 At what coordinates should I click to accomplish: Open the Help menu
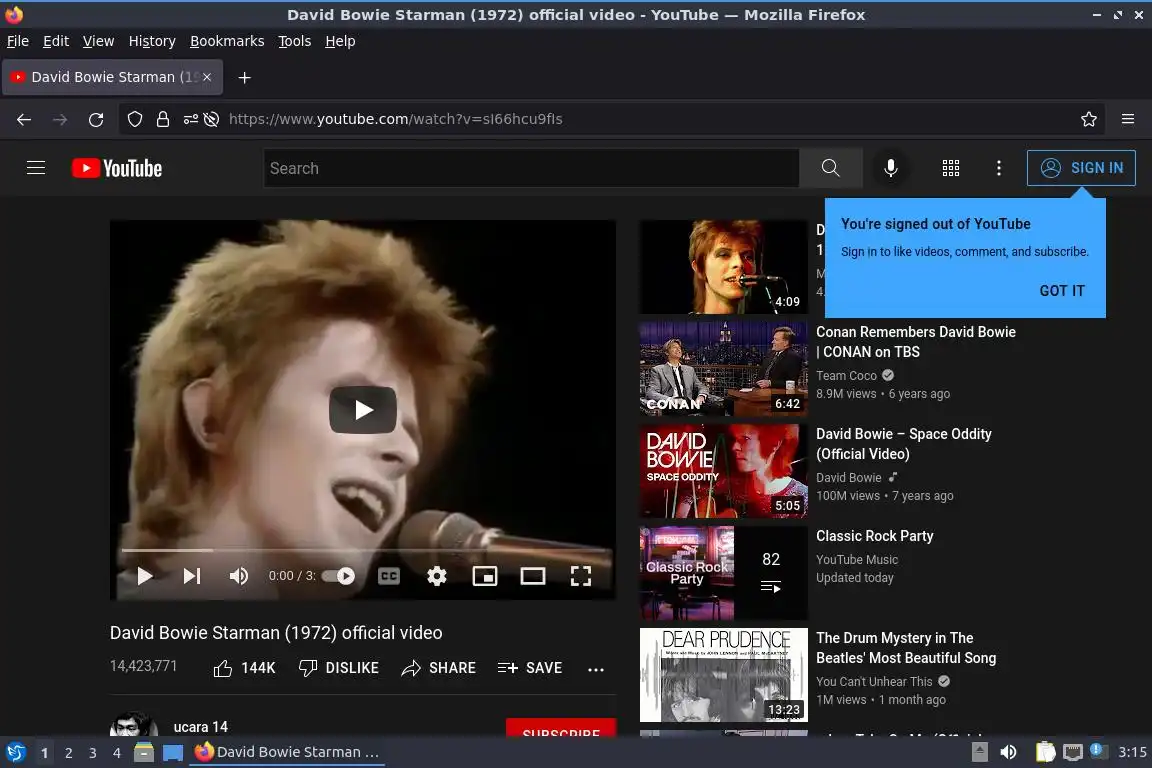coord(340,41)
